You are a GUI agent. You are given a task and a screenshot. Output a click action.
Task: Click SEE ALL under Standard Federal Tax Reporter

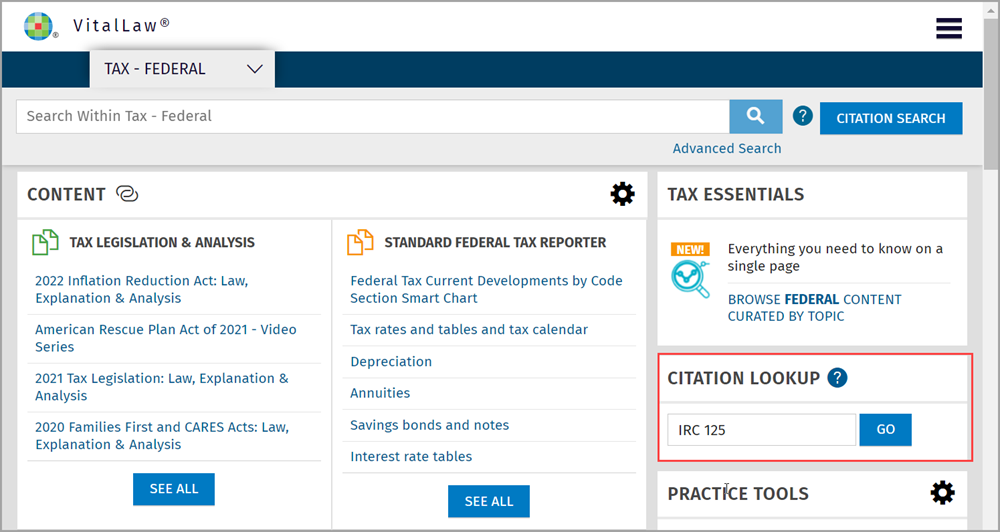coord(489,501)
